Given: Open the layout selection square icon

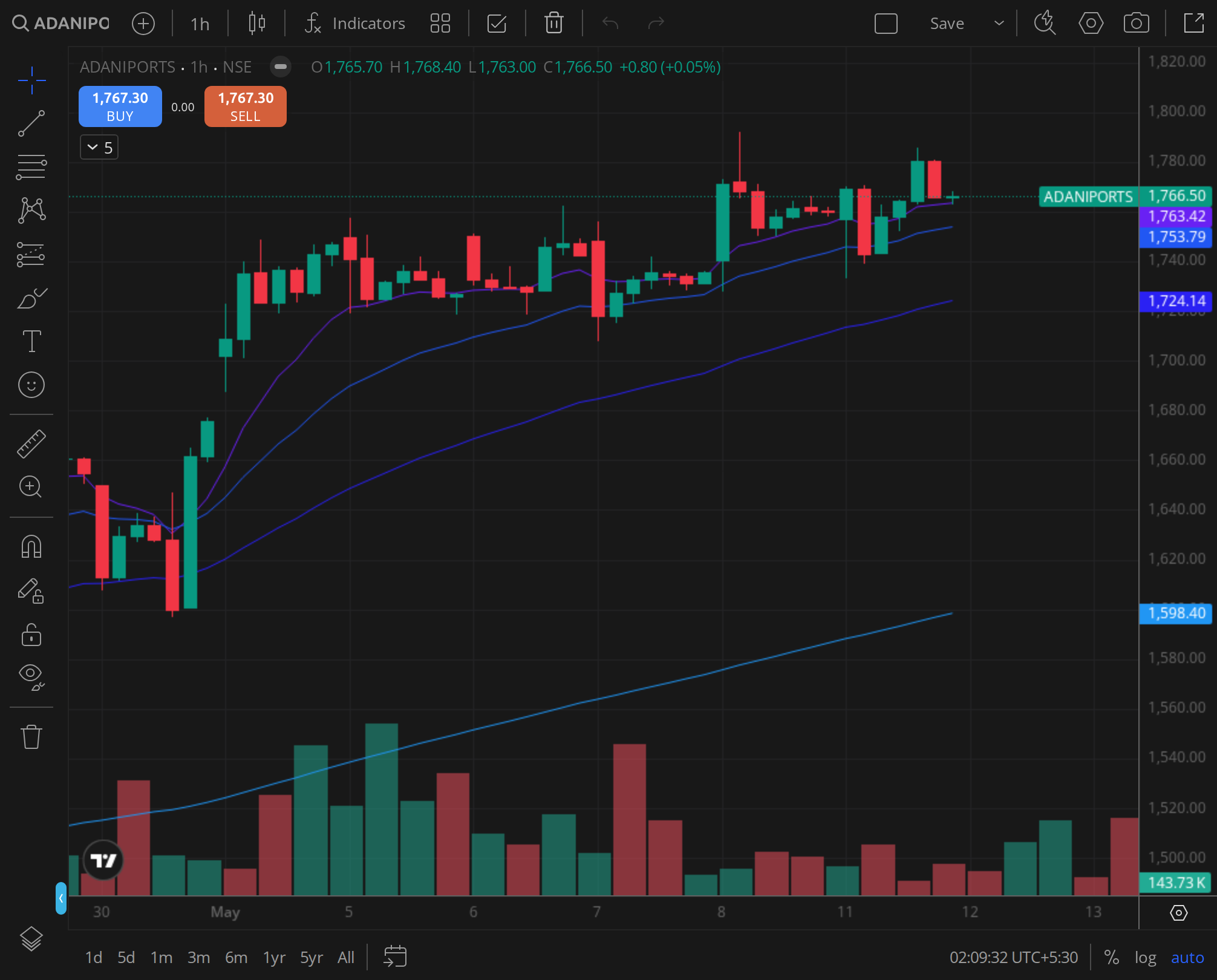Looking at the screenshot, I should (886, 24).
